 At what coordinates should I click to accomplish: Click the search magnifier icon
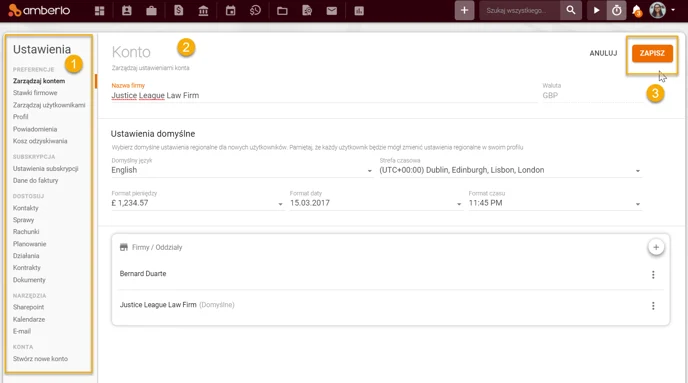(570, 10)
